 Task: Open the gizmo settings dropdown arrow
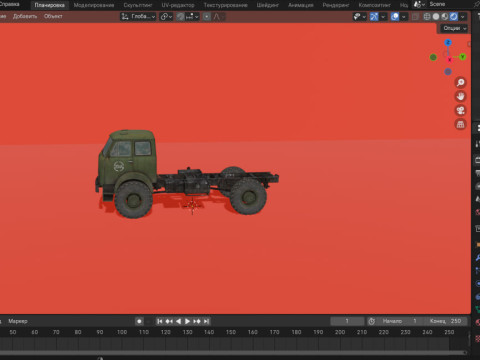tap(383, 17)
